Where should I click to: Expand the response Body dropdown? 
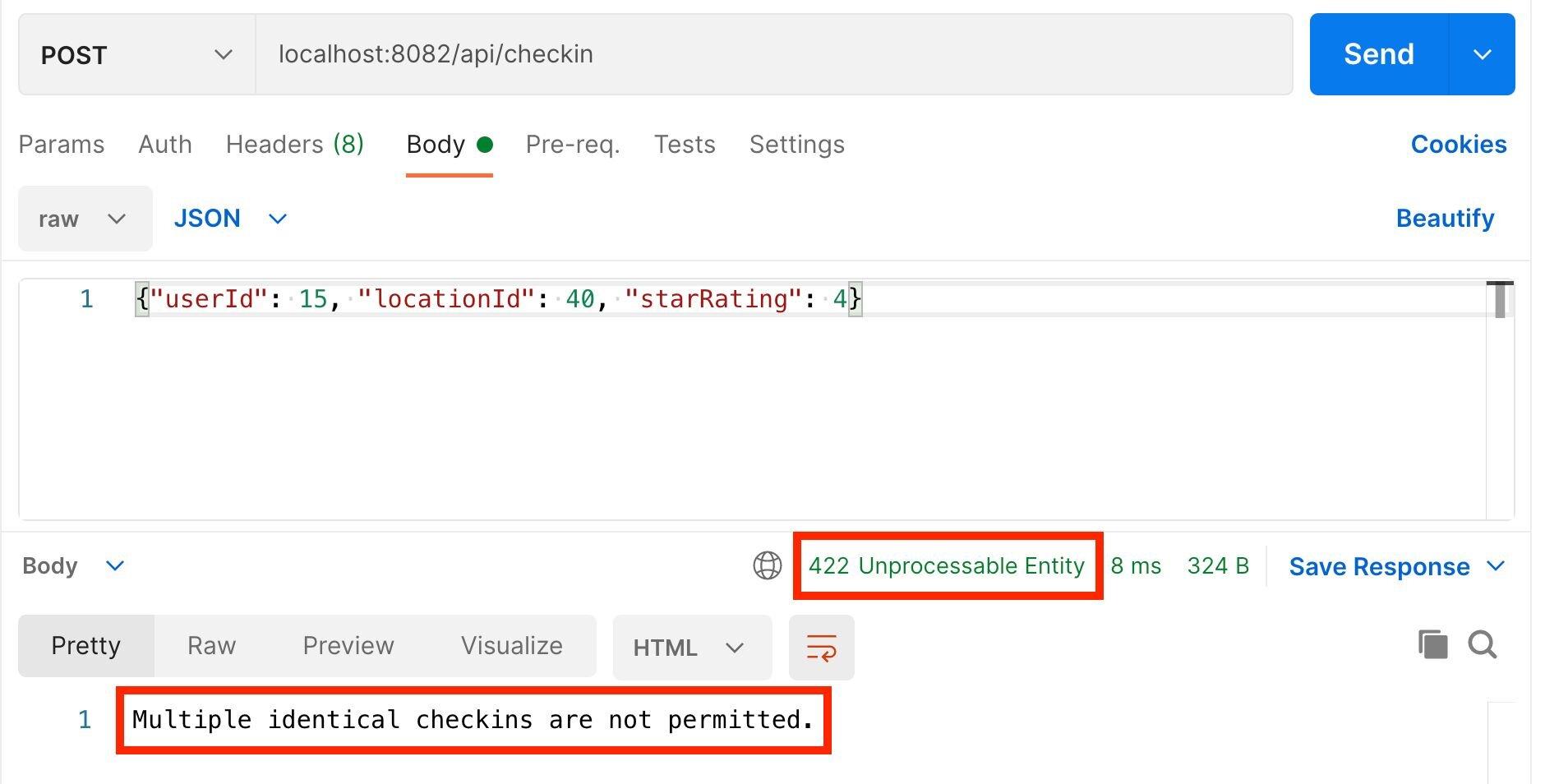pyautogui.click(x=73, y=566)
